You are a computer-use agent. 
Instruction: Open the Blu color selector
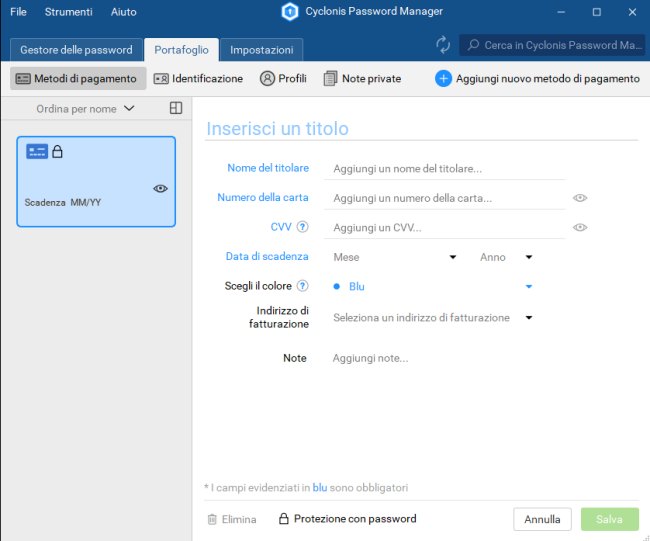point(432,287)
